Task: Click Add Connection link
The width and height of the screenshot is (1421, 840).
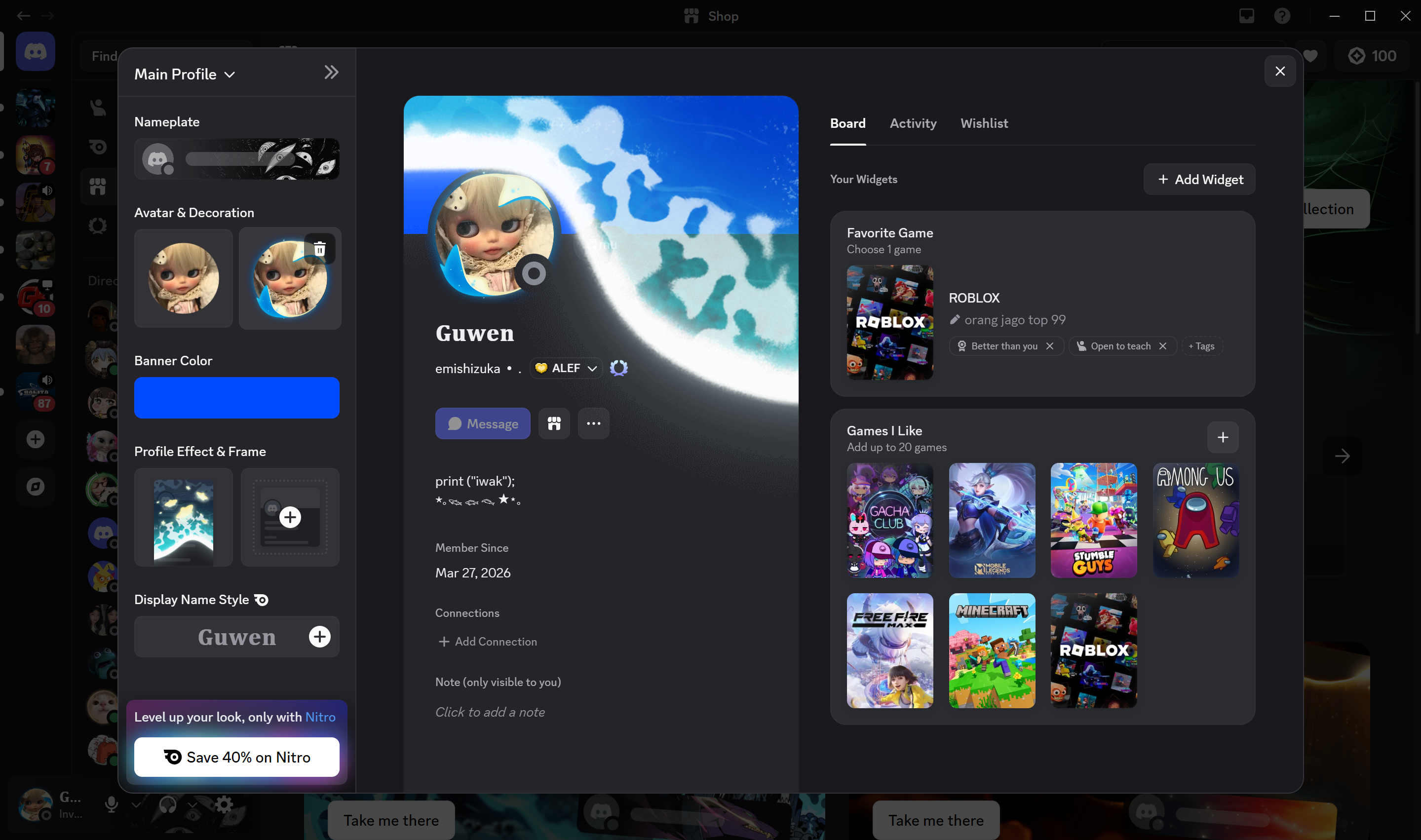Action: pyautogui.click(x=488, y=641)
